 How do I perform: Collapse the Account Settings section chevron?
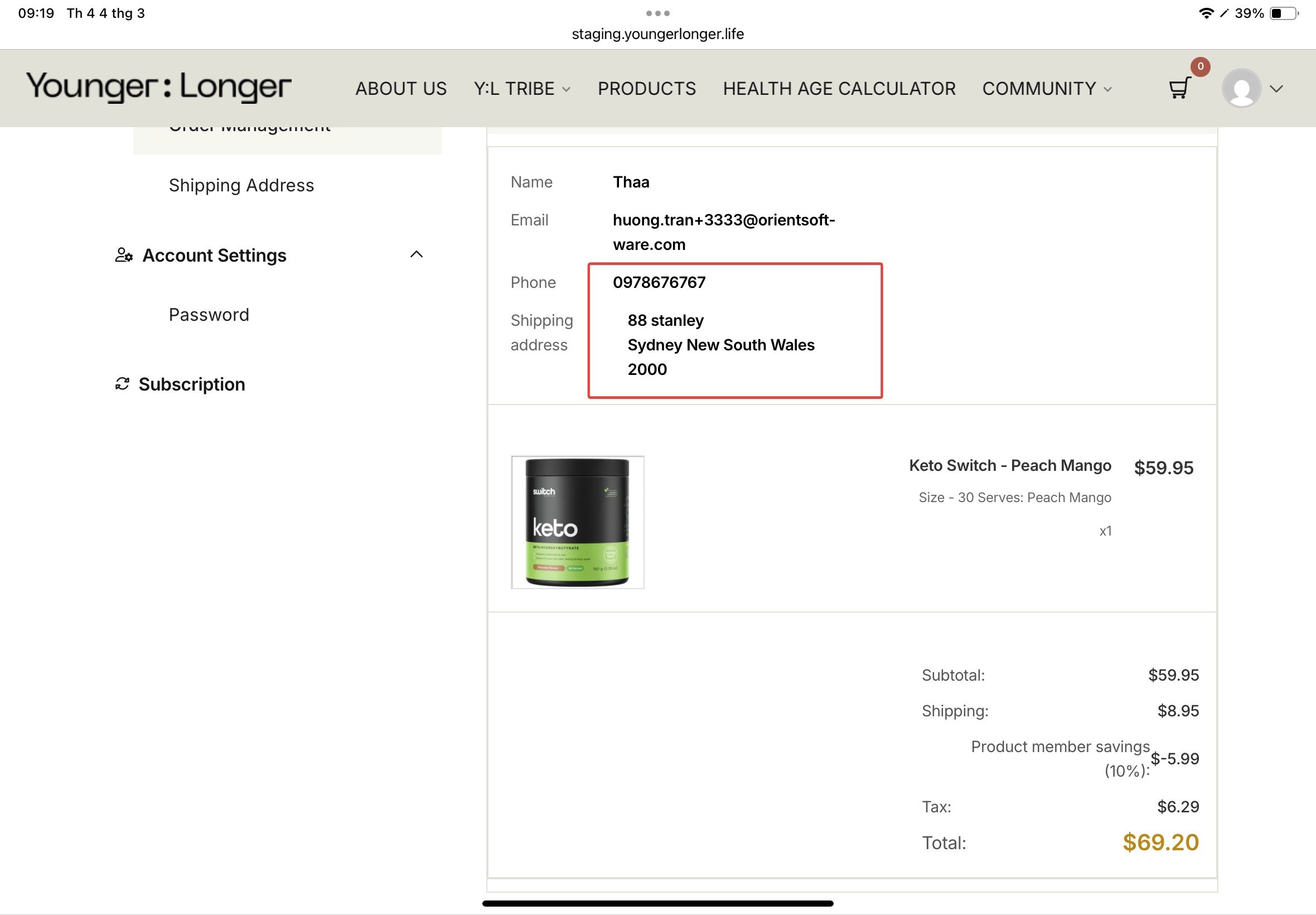point(417,254)
